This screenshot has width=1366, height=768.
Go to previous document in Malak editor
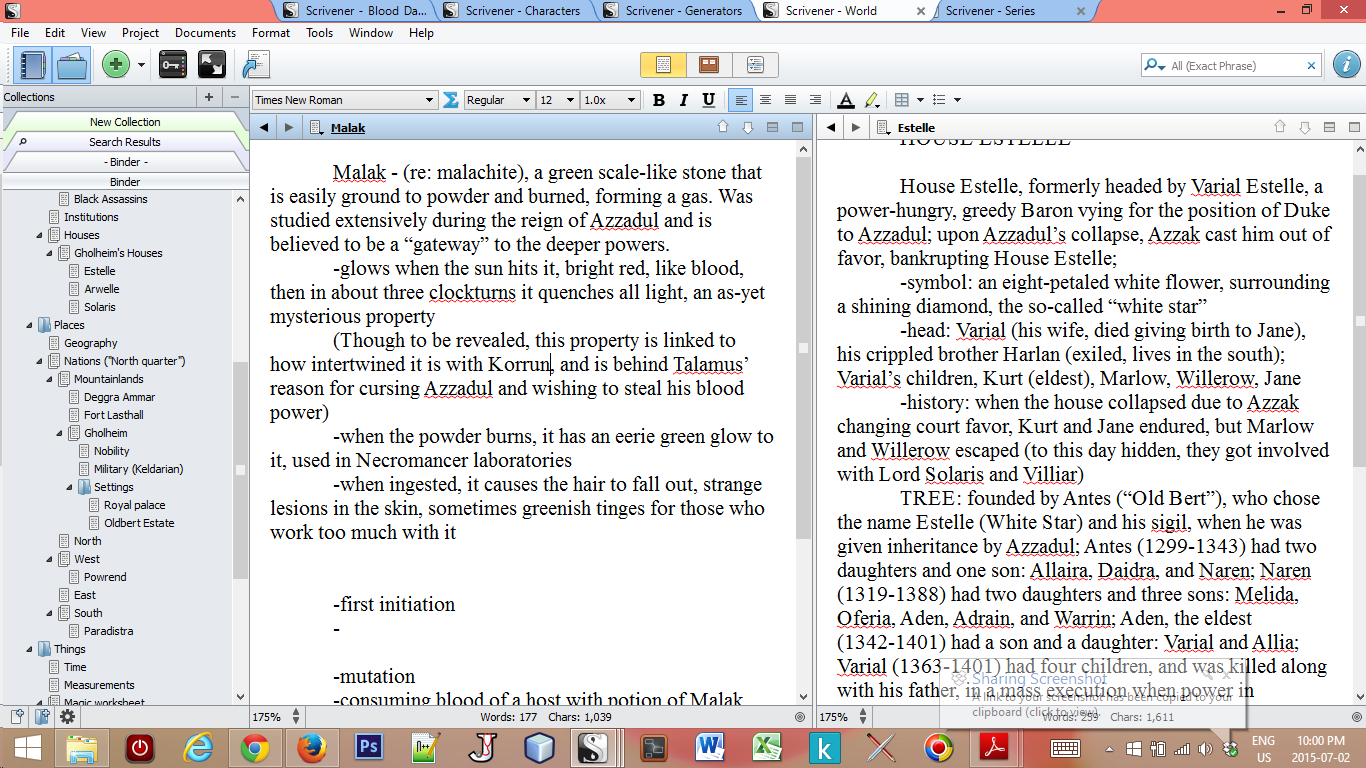pos(723,128)
